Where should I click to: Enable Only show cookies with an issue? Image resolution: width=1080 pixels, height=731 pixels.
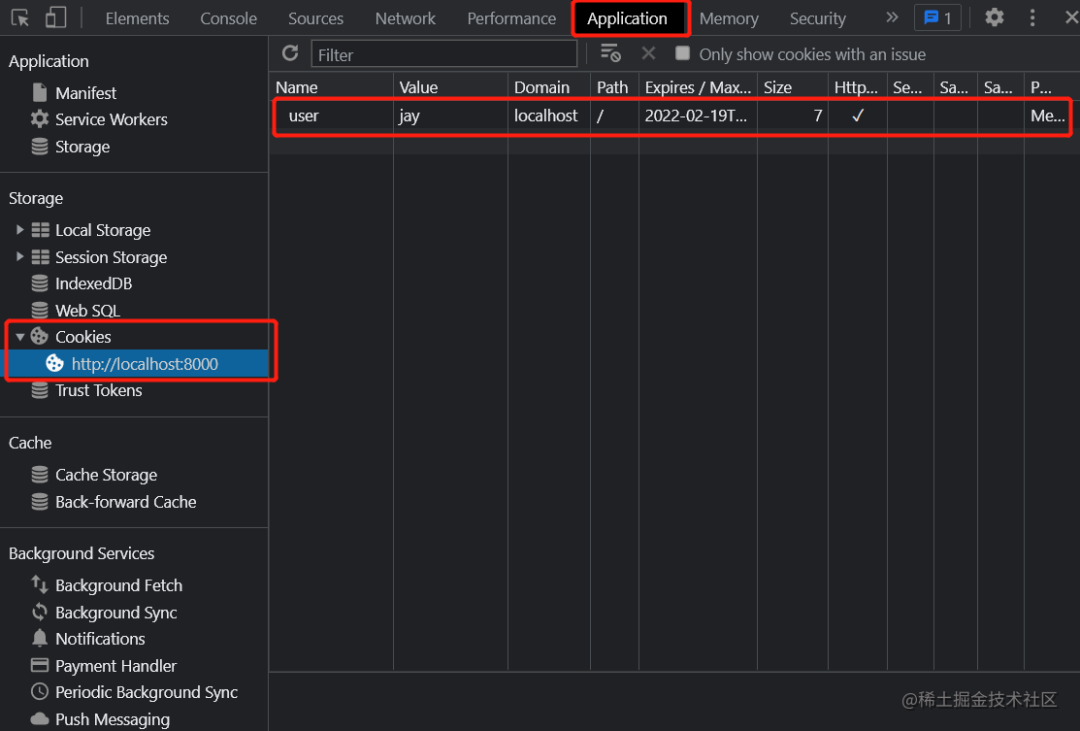point(682,53)
